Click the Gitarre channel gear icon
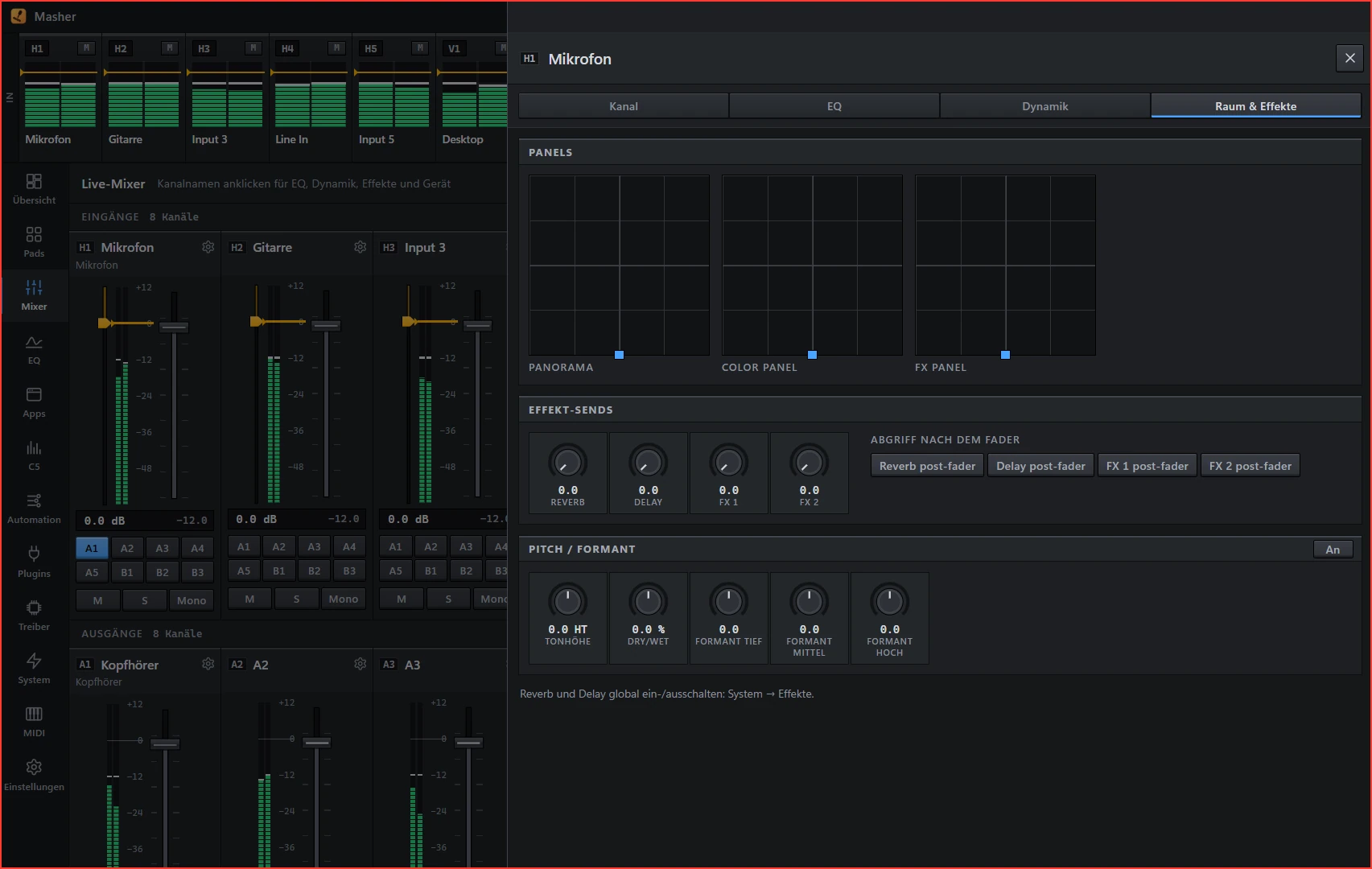 coord(360,247)
